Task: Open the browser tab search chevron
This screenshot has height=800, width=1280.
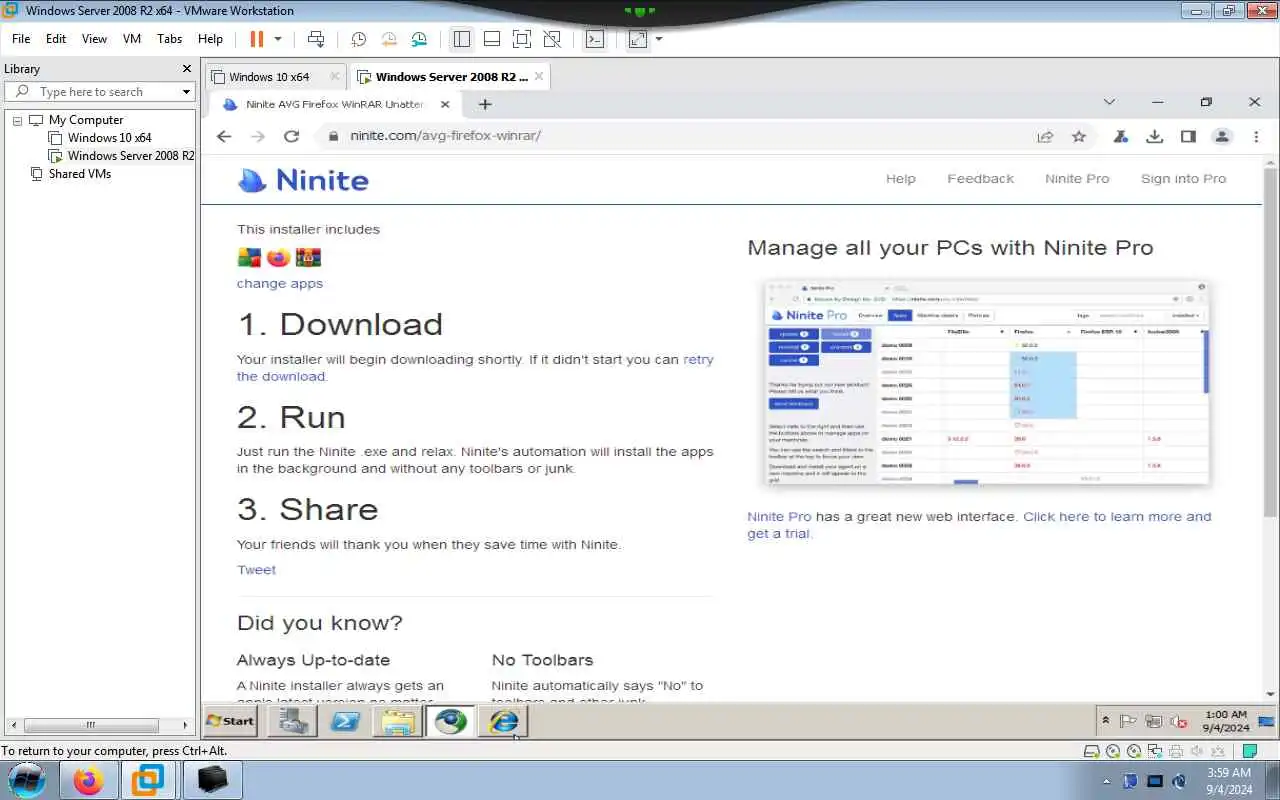Action: (x=1109, y=102)
